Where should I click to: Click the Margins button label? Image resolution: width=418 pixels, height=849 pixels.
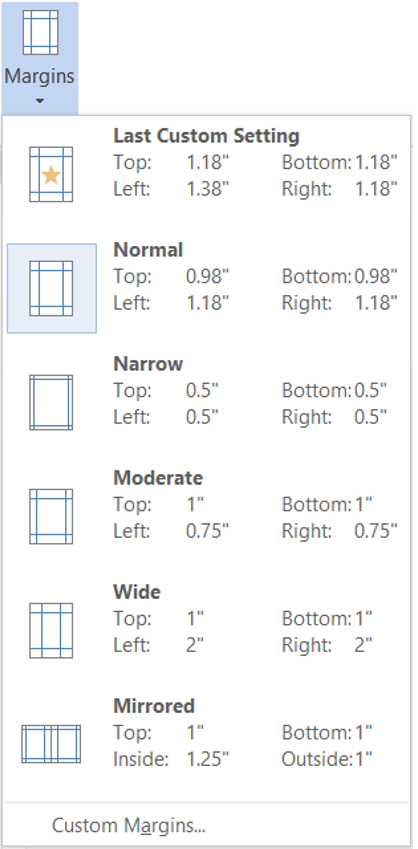point(40,76)
